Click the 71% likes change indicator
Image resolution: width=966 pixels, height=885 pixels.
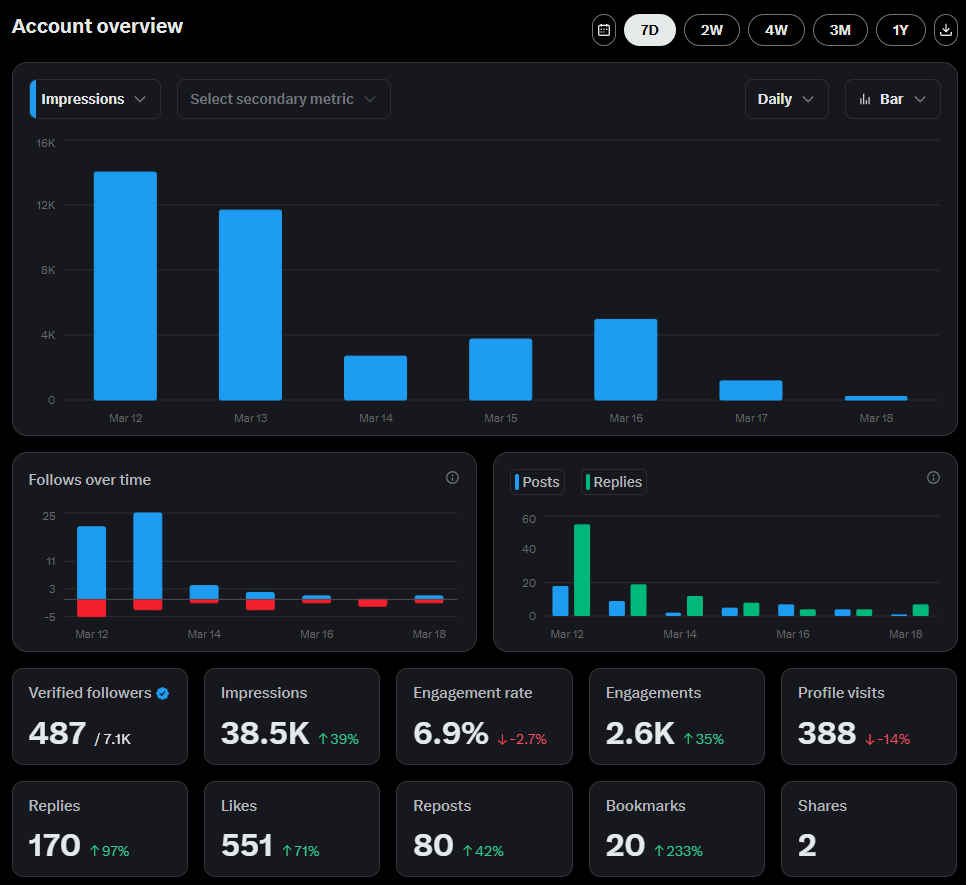[301, 851]
